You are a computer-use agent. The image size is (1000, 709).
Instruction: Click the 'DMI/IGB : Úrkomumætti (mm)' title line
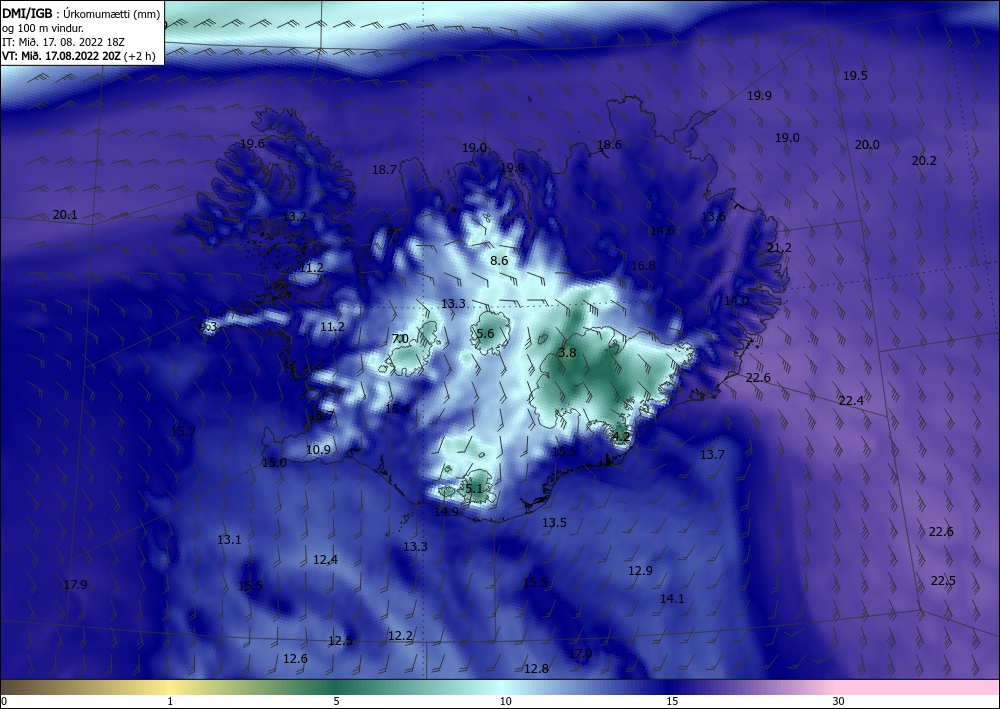click(80, 13)
